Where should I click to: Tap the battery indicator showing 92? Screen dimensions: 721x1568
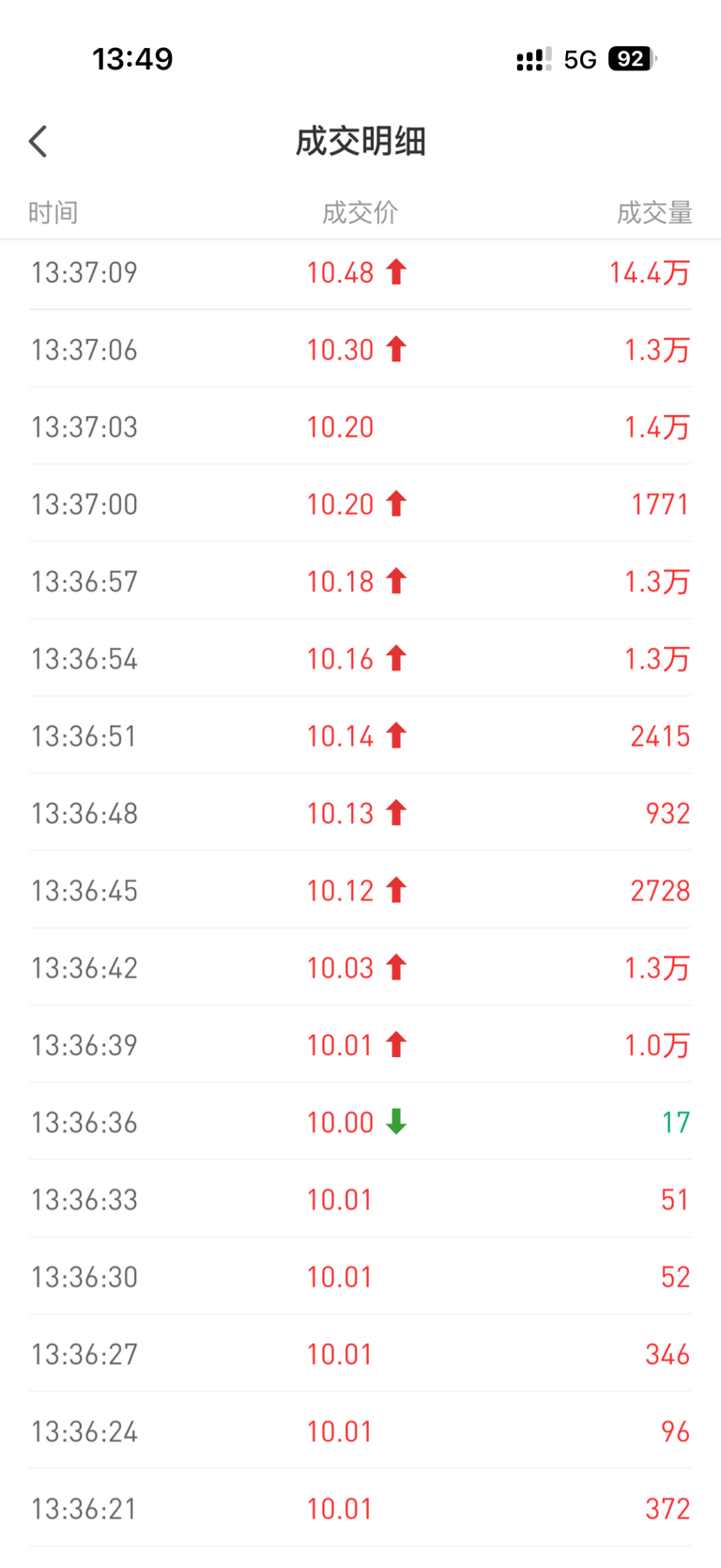coord(631,59)
